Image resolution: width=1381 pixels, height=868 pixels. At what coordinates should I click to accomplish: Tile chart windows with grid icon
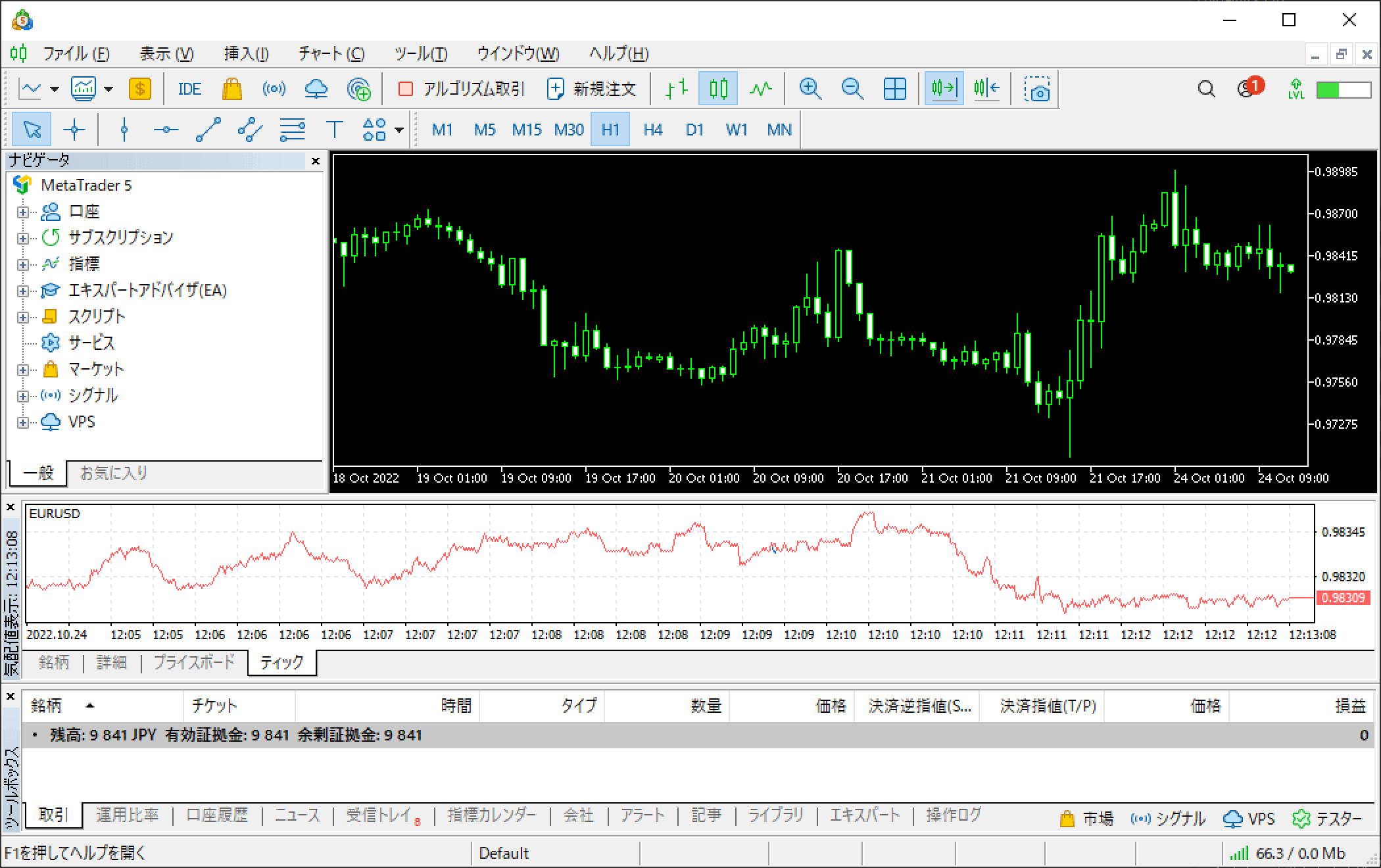click(895, 89)
